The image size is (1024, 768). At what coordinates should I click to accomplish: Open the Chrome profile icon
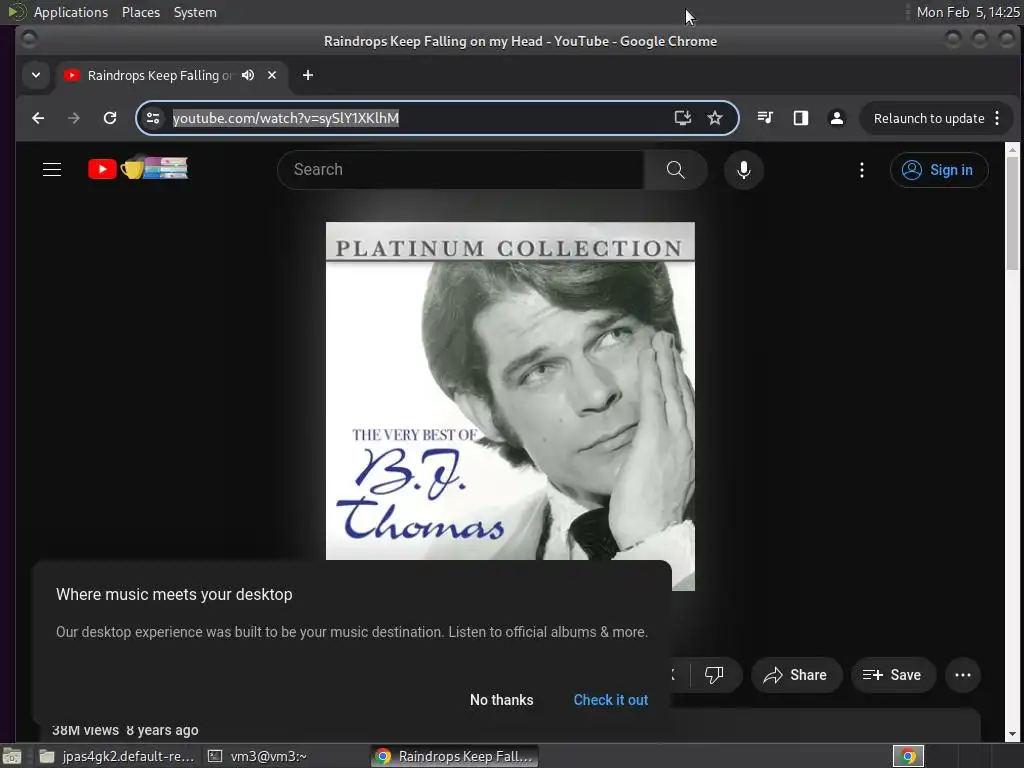click(837, 118)
